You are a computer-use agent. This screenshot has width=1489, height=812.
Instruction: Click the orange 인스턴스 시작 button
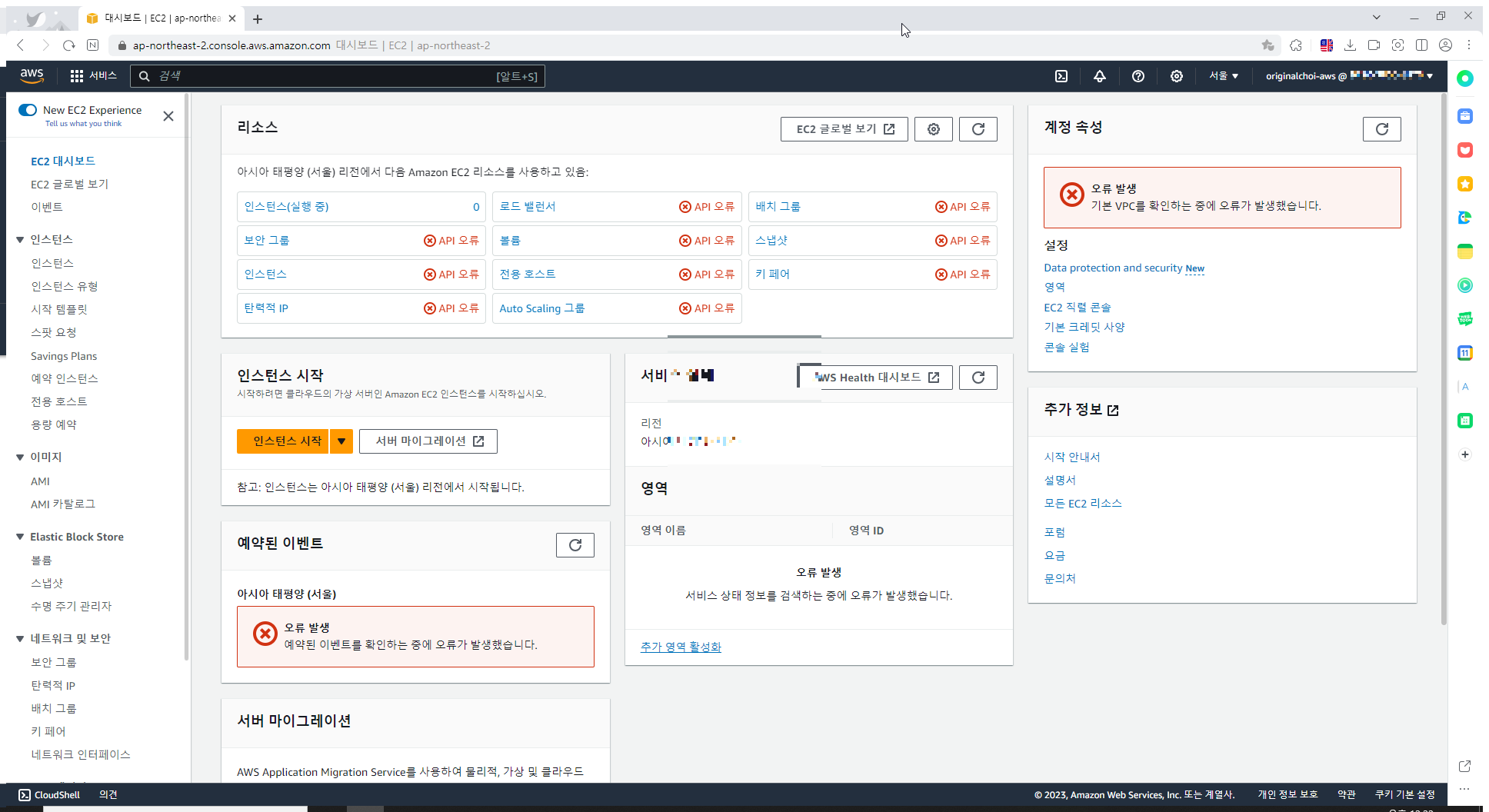tap(283, 441)
